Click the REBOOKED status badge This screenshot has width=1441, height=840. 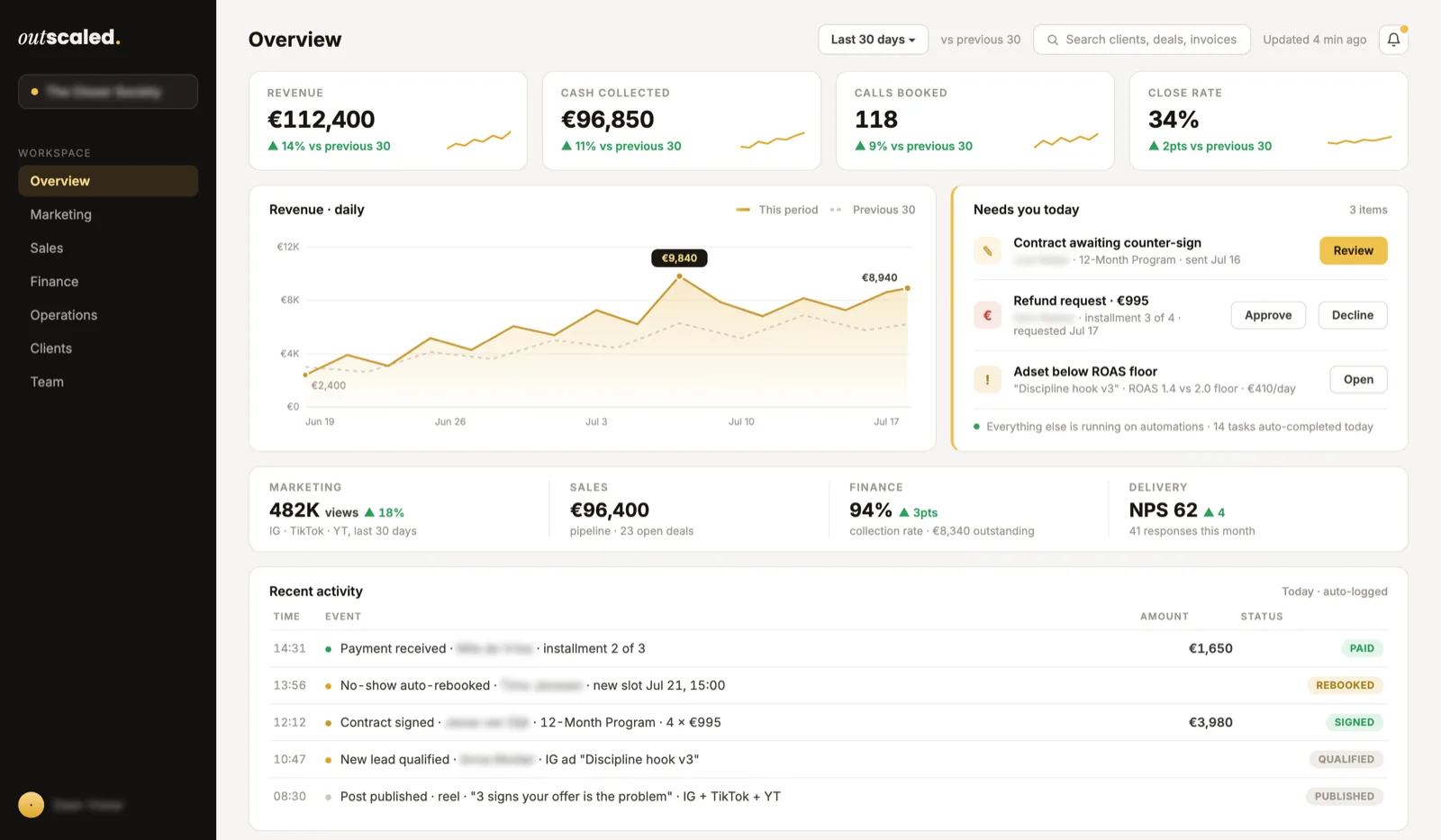(1345, 685)
